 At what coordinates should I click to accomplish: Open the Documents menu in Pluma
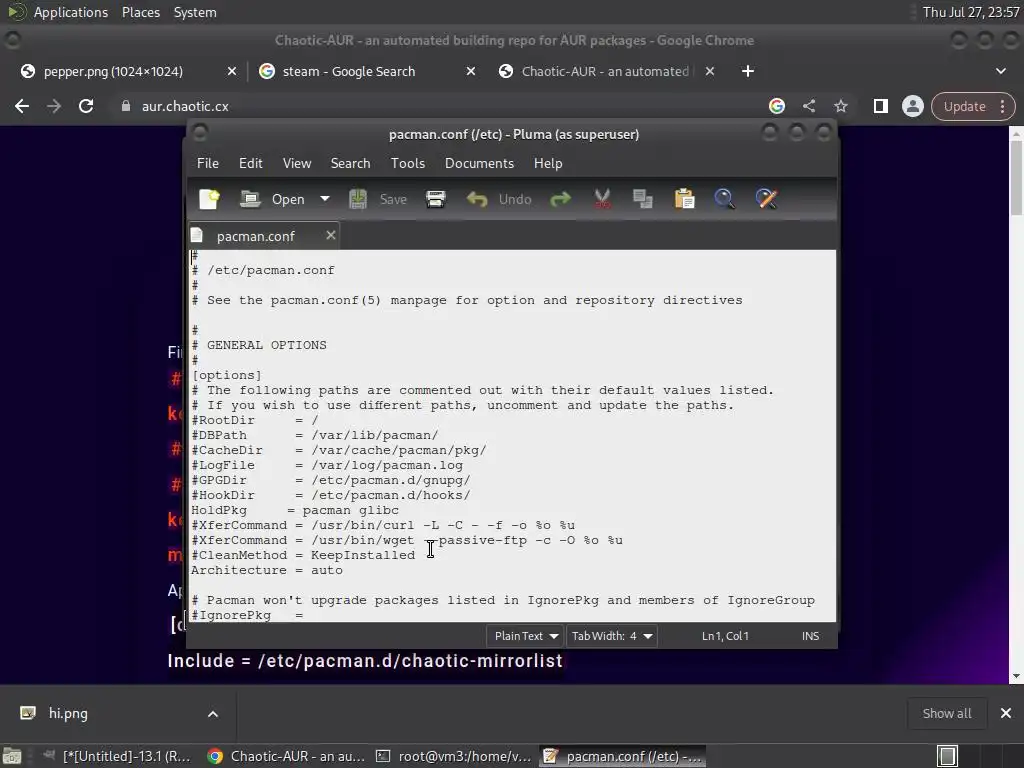[x=479, y=163]
